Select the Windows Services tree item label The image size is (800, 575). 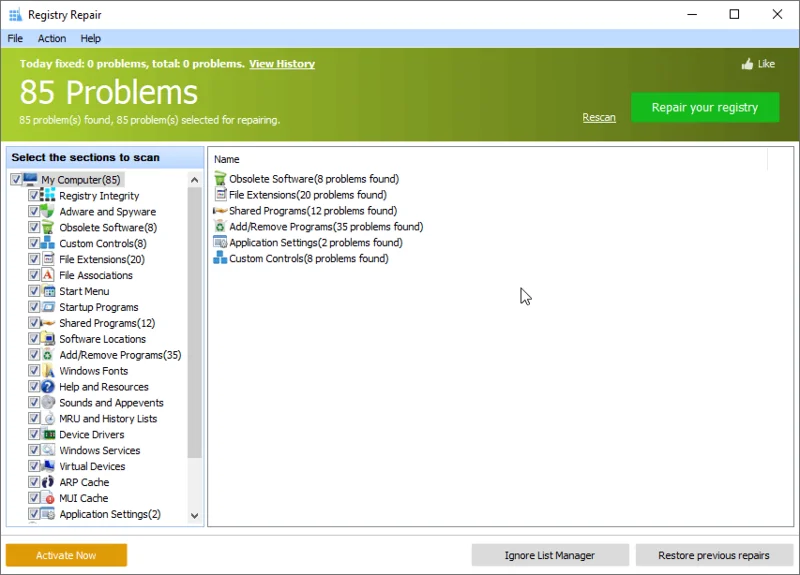(99, 450)
